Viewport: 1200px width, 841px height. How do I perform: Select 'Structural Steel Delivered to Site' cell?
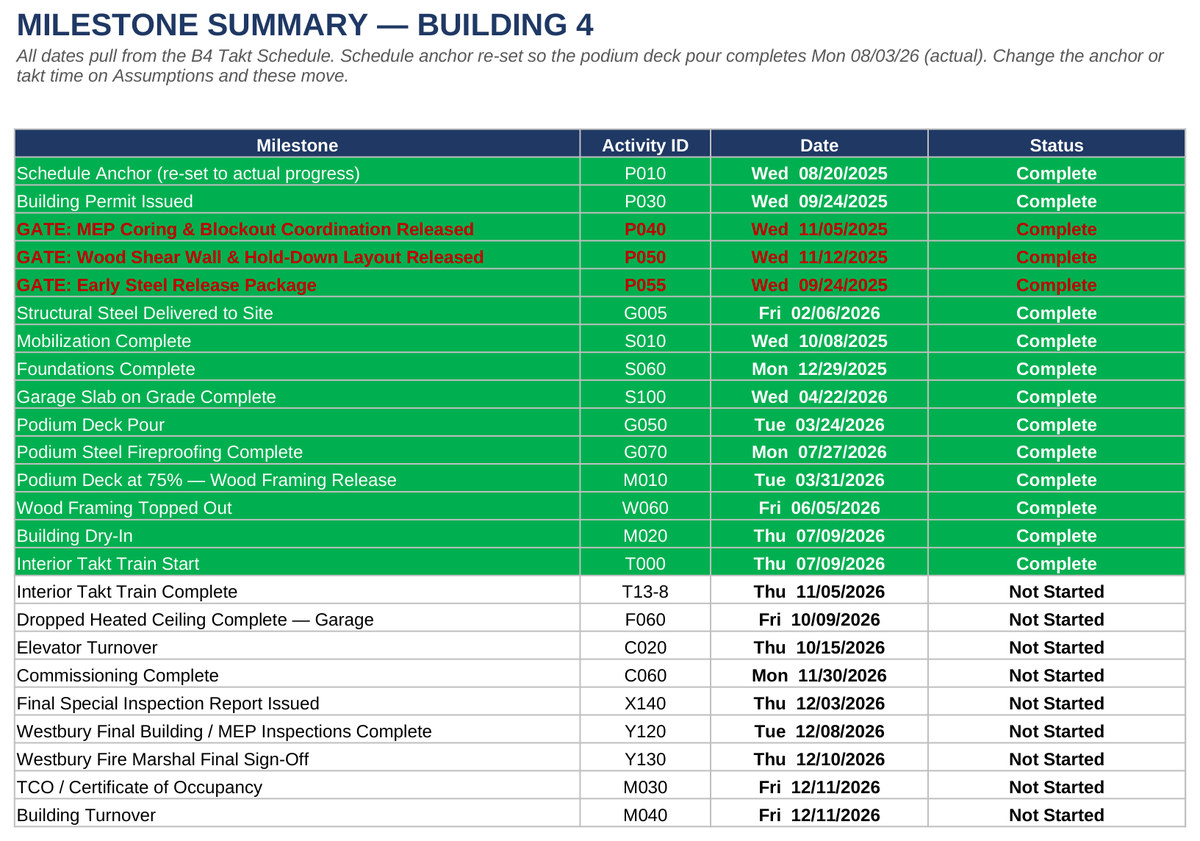tap(297, 313)
